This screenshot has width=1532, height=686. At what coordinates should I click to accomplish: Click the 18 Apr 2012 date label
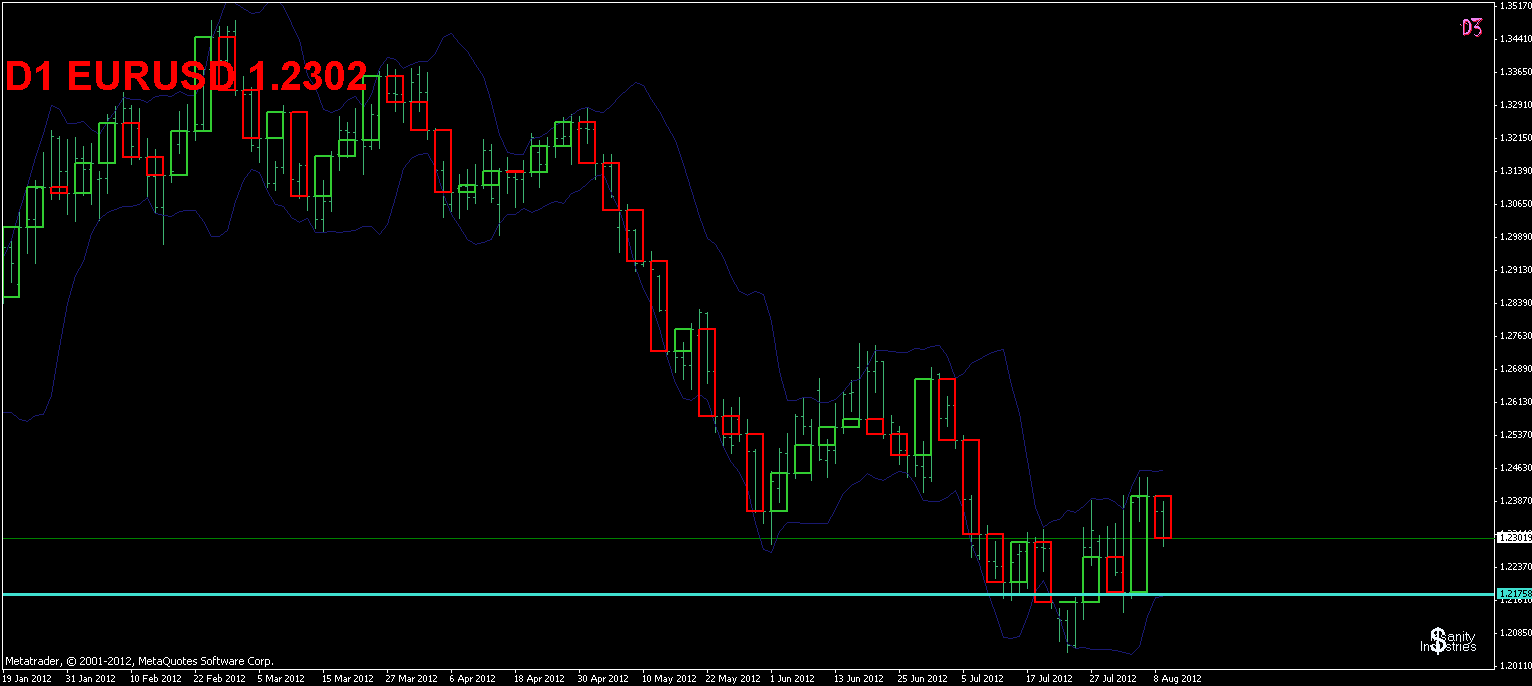539,678
